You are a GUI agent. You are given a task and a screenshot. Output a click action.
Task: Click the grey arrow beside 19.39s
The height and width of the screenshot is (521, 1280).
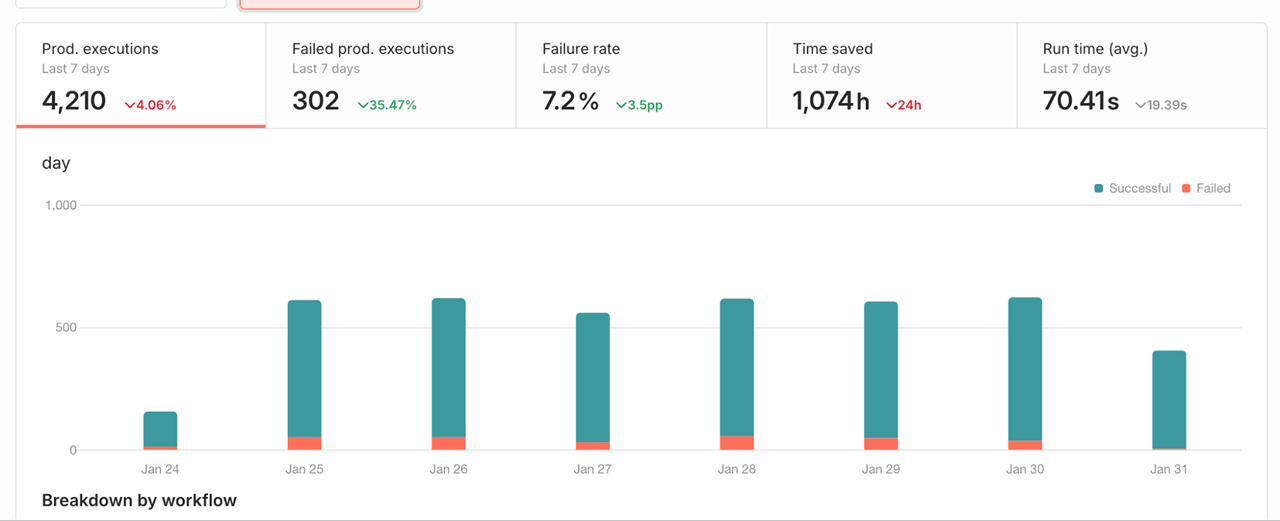[1140, 105]
